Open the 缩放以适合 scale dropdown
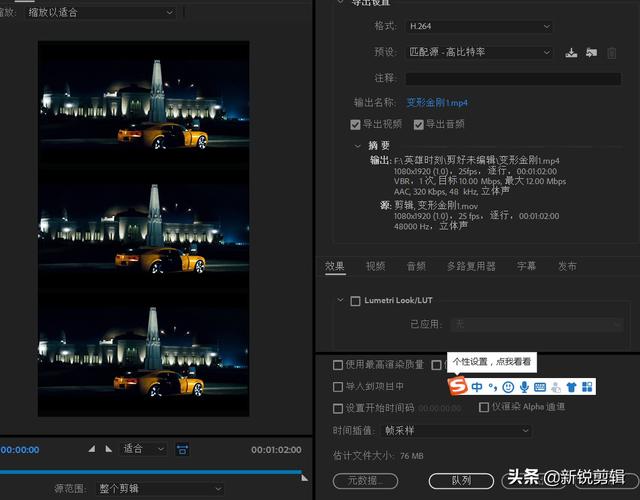Viewport: 640px width, 500px height. point(100,13)
